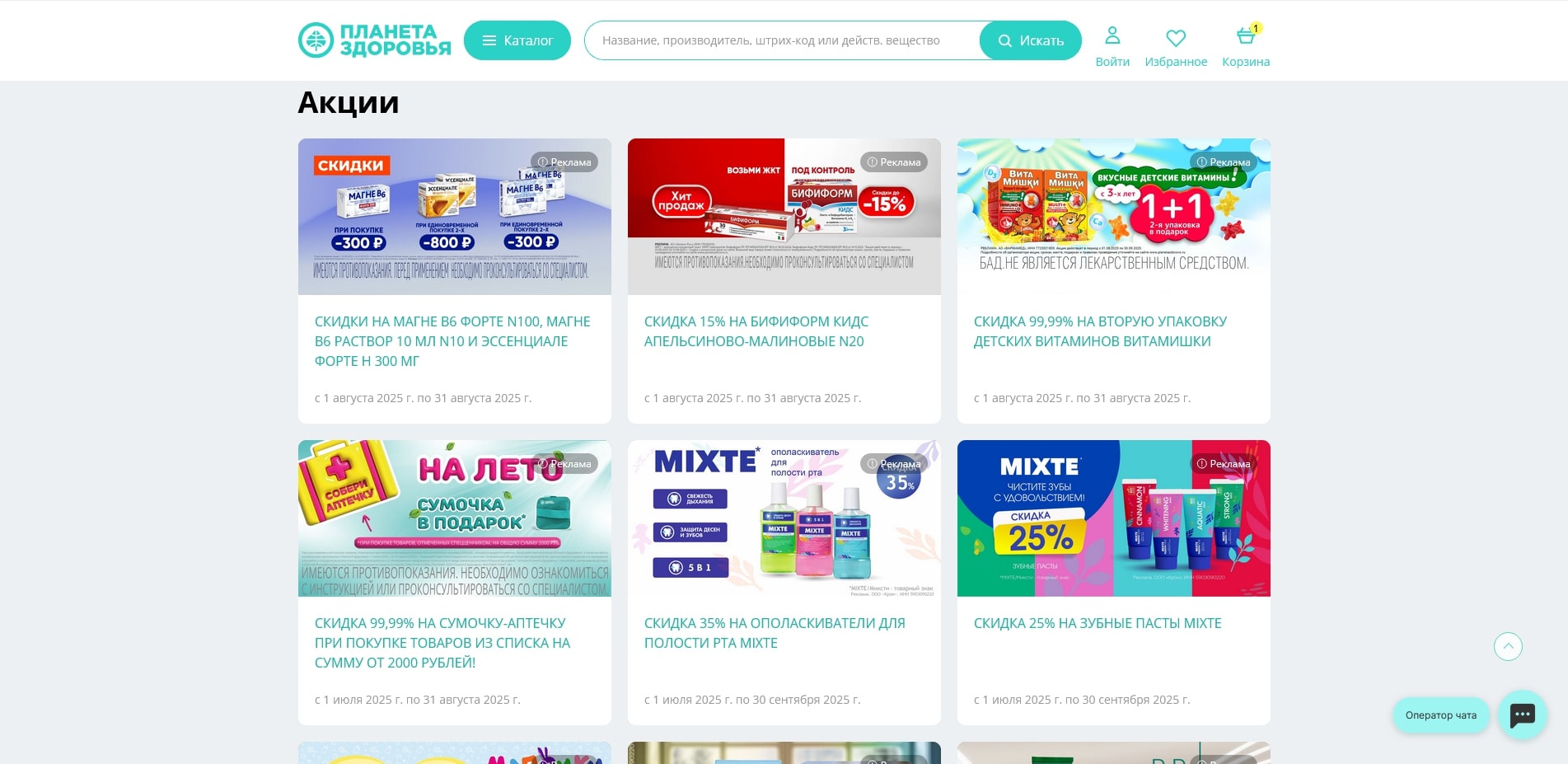This screenshot has height=764, width=1568.
Task: Click the Планета Здоровья logo
Action: click(375, 40)
